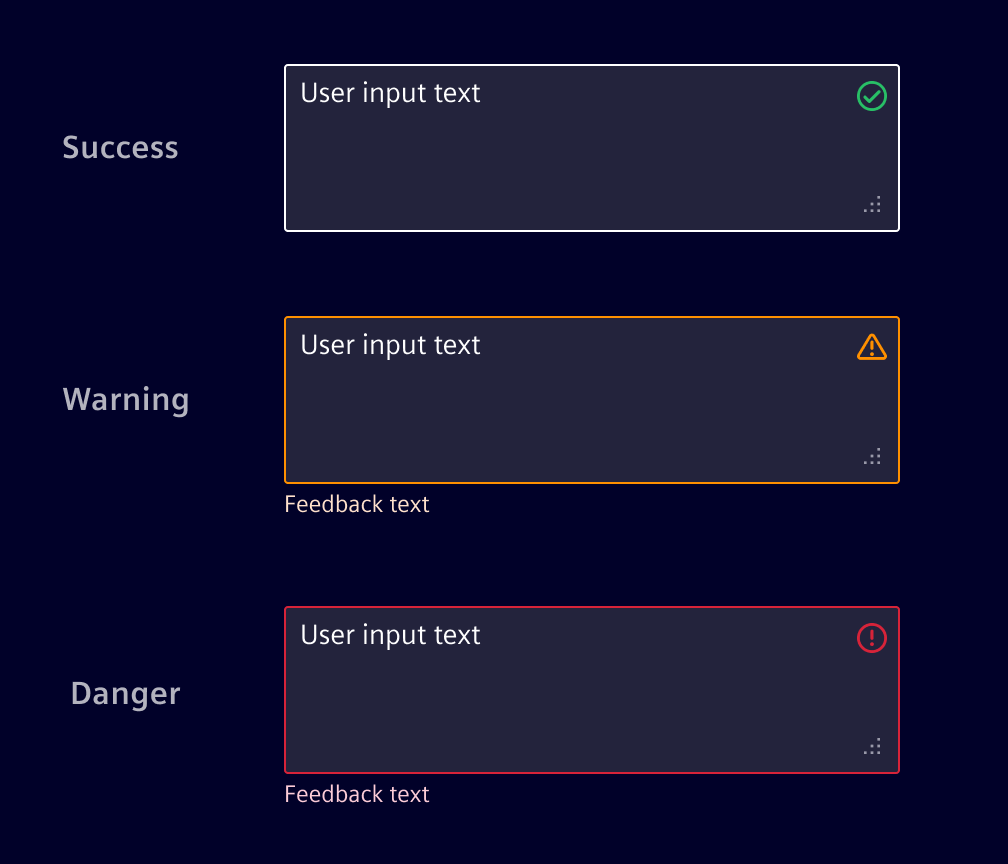Viewport: 1008px width, 864px height.
Task: Select the 'User input text' in the Warning box
Action: pyautogui.click(x=390, y=344)
